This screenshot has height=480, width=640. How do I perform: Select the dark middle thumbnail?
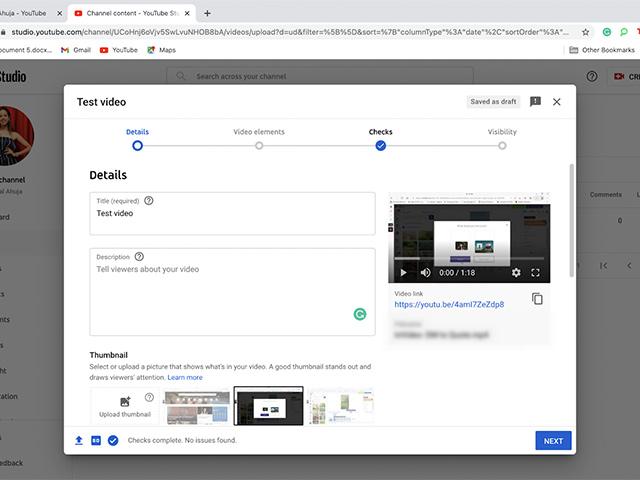coord(269,406)
